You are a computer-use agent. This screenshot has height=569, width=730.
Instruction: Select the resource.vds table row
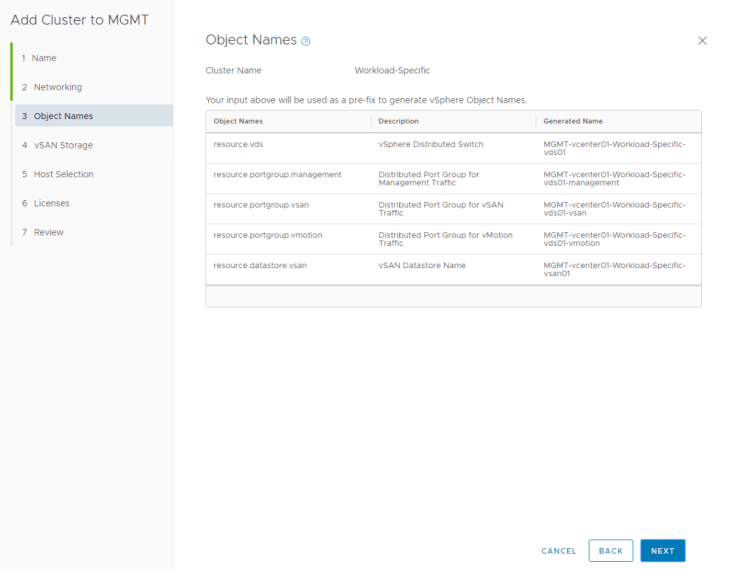pos(453,149)
